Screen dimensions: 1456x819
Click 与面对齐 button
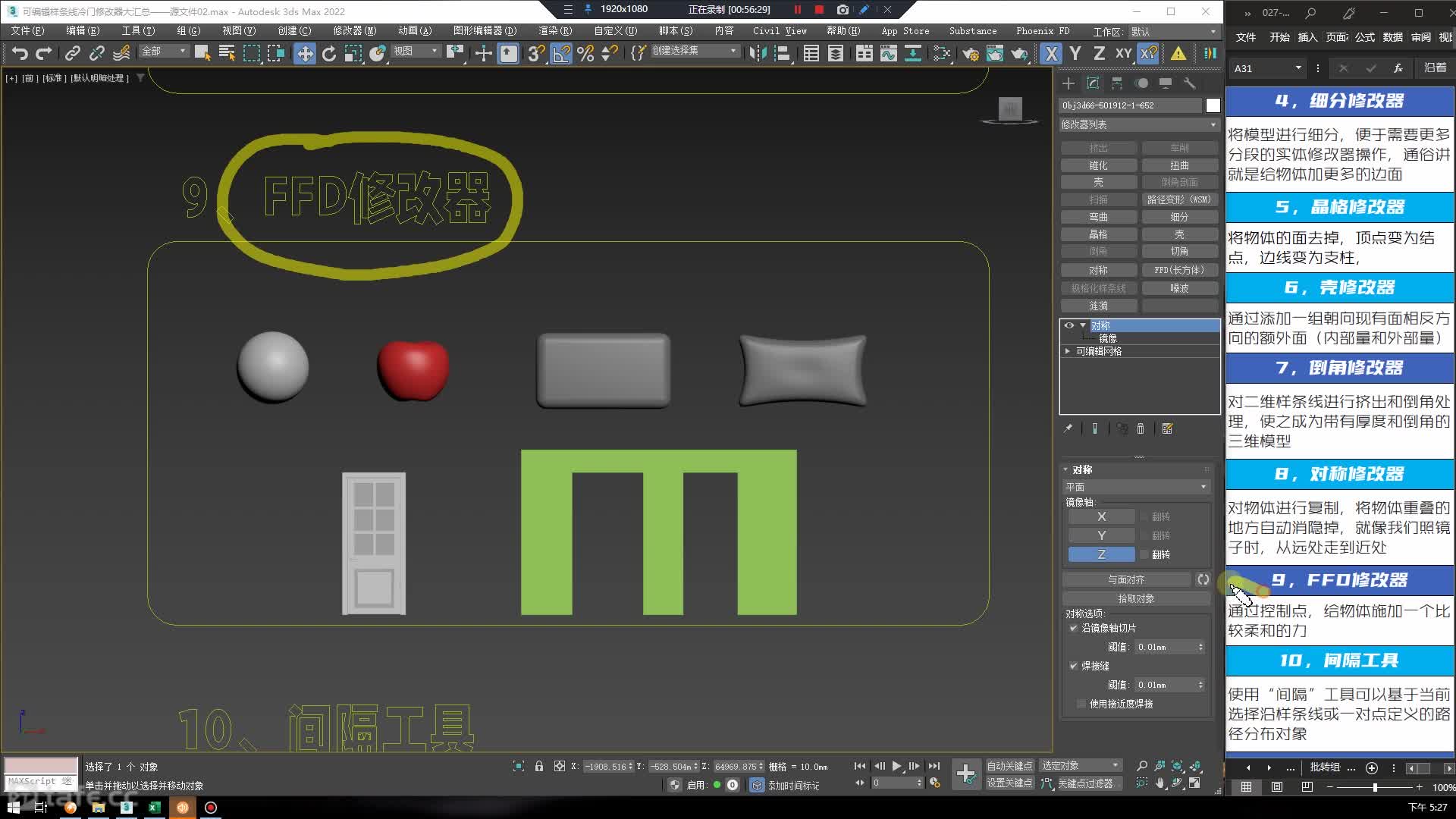[x=1126, y=579]
